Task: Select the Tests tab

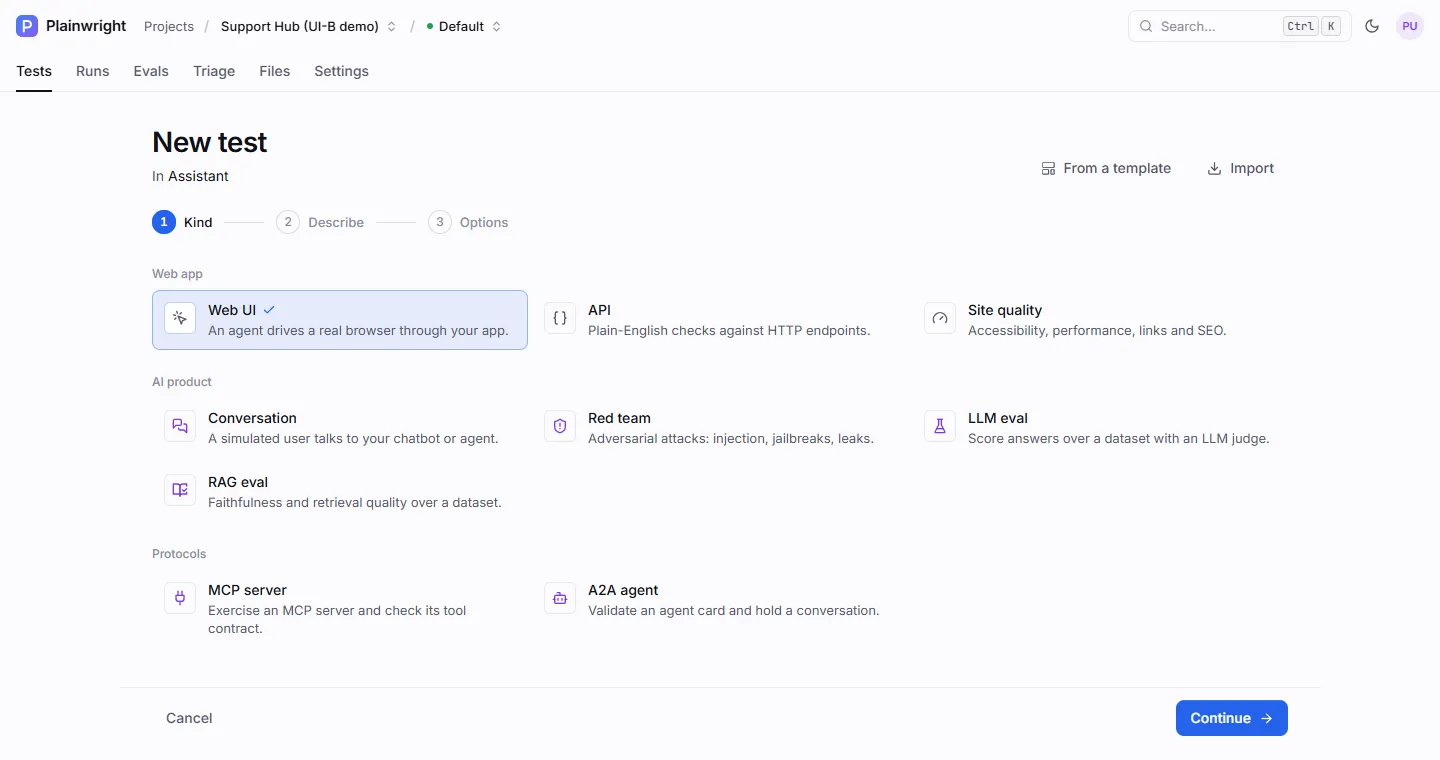Action: 34,71
